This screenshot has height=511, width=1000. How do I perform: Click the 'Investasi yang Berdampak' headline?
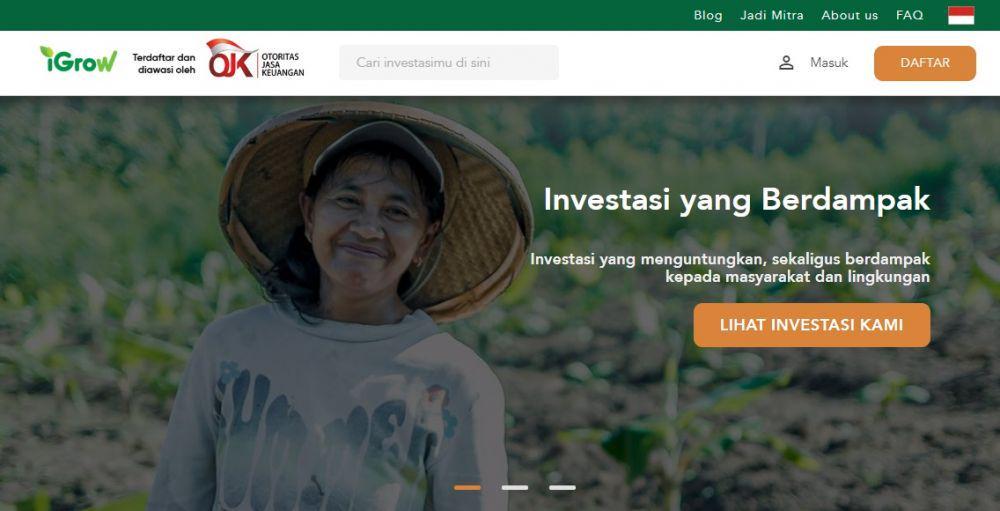[x=737, y=200]
